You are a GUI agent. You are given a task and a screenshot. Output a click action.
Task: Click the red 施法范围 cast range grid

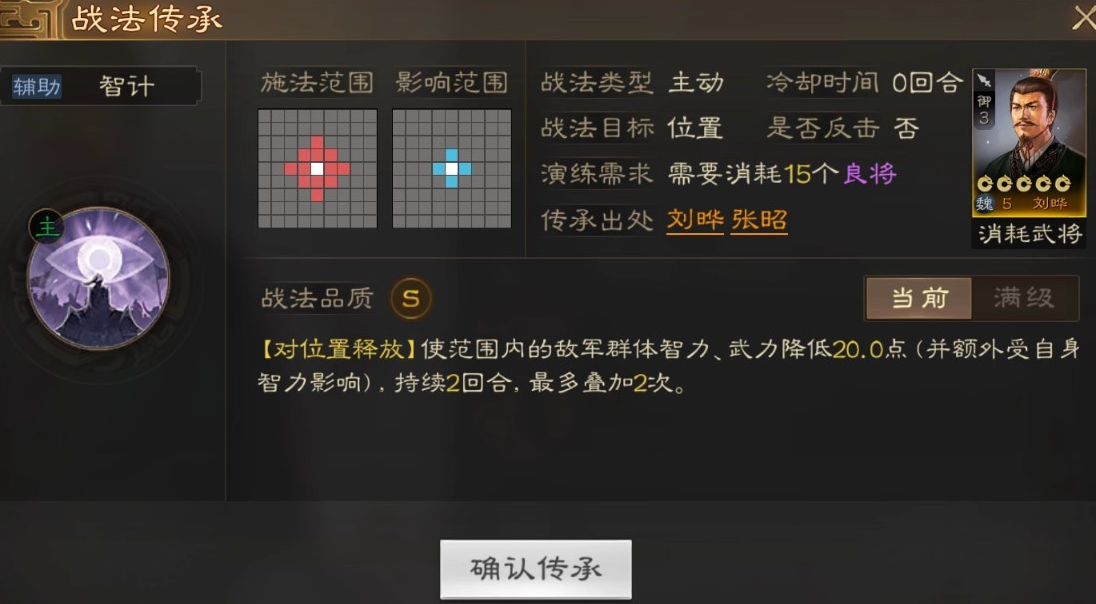[317, 168]
